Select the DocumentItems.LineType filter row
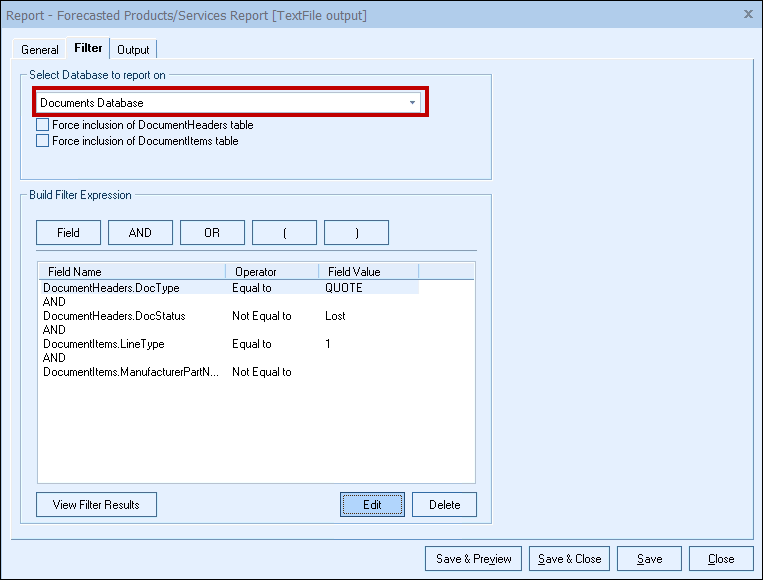Screen dimensions: 763x580 [x=104, y=344]
